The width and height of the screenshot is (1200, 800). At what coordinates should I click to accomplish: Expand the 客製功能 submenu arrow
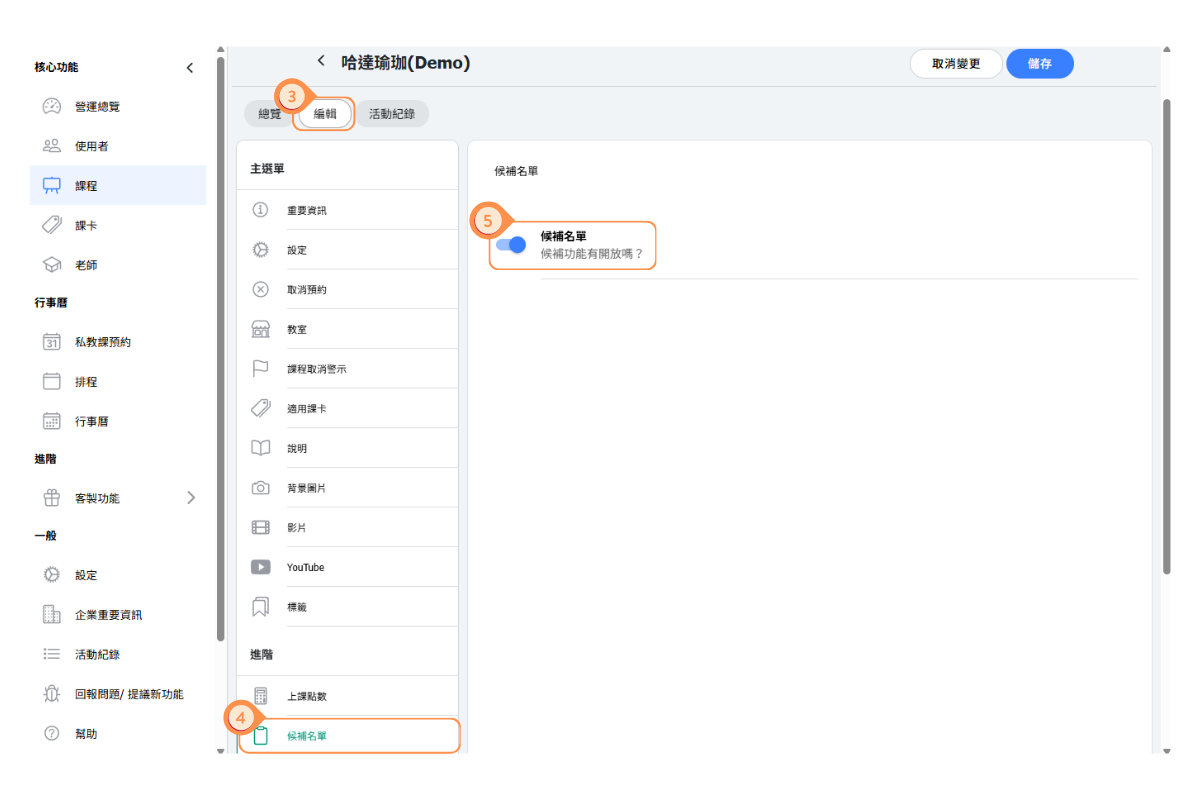pyautogui.click(x=191, y=498)
